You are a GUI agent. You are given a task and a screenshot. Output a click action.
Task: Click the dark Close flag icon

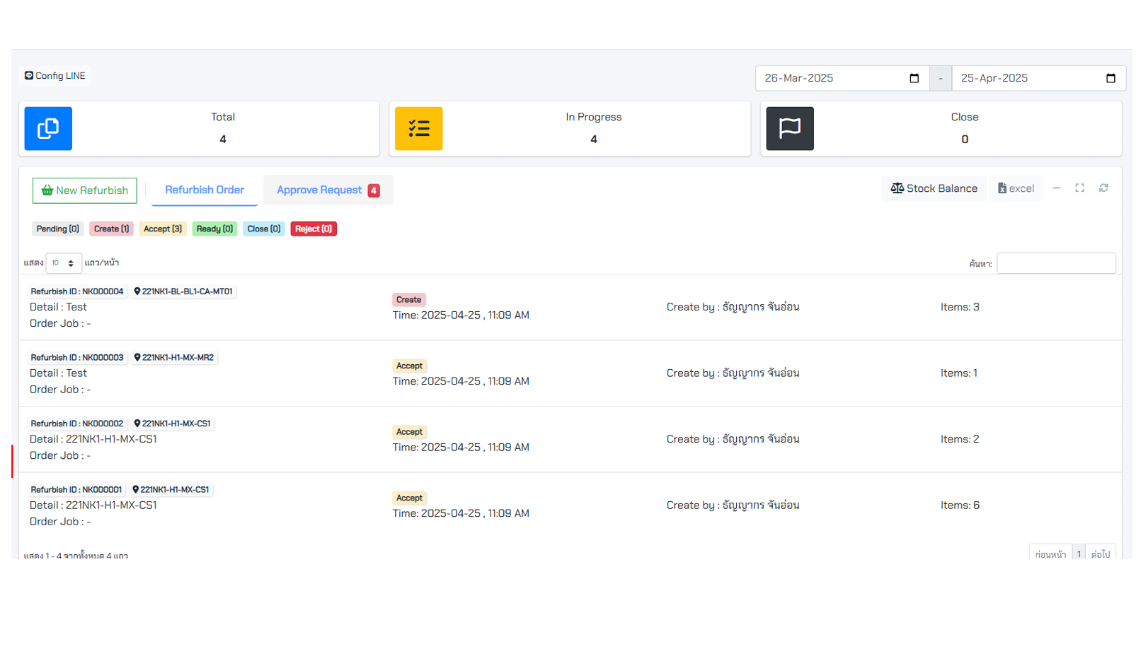click(789, 129)
